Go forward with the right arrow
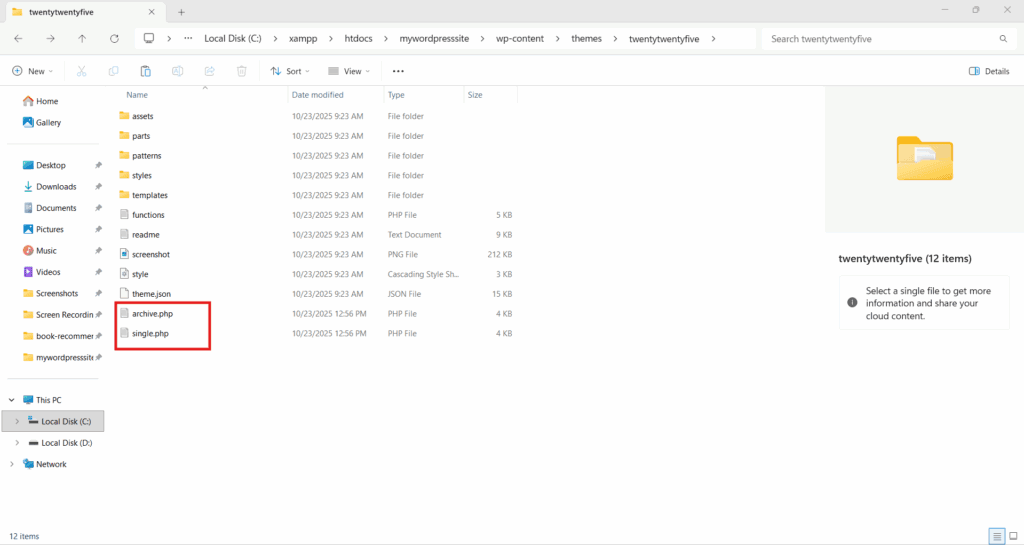Viewport: 1024px width, 545px height. pyautogui.click(x=50, y=39)
